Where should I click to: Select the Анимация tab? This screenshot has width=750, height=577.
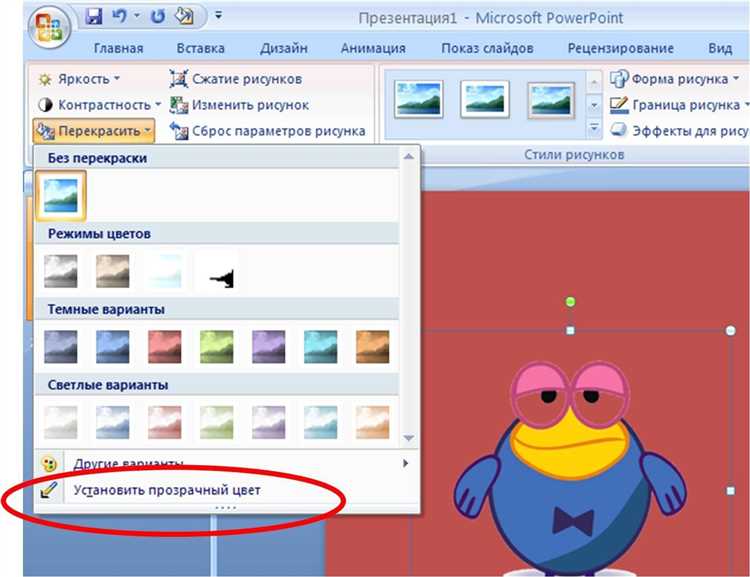[373, 48]
